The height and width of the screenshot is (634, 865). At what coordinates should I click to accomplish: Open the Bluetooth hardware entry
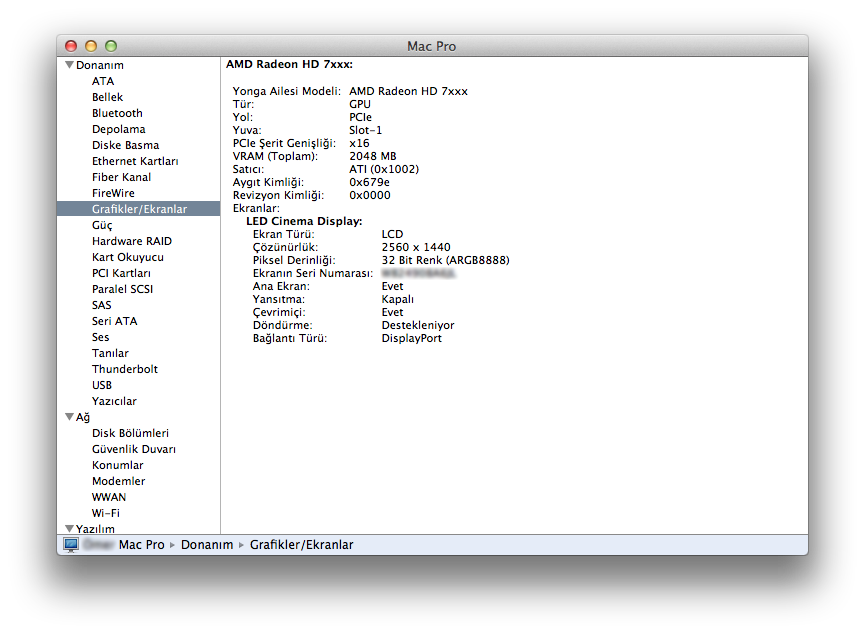117,113
